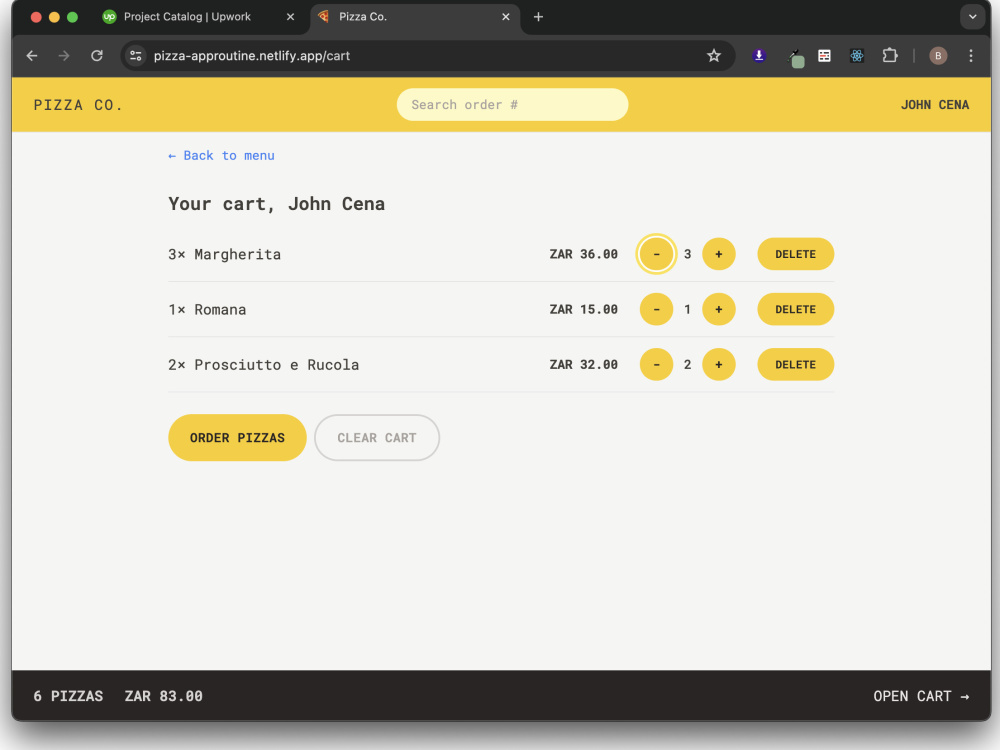This screenshot has width=1000, height=750.
Task: Open the eyedropper extension with green badge
Action: pos(795,57)
